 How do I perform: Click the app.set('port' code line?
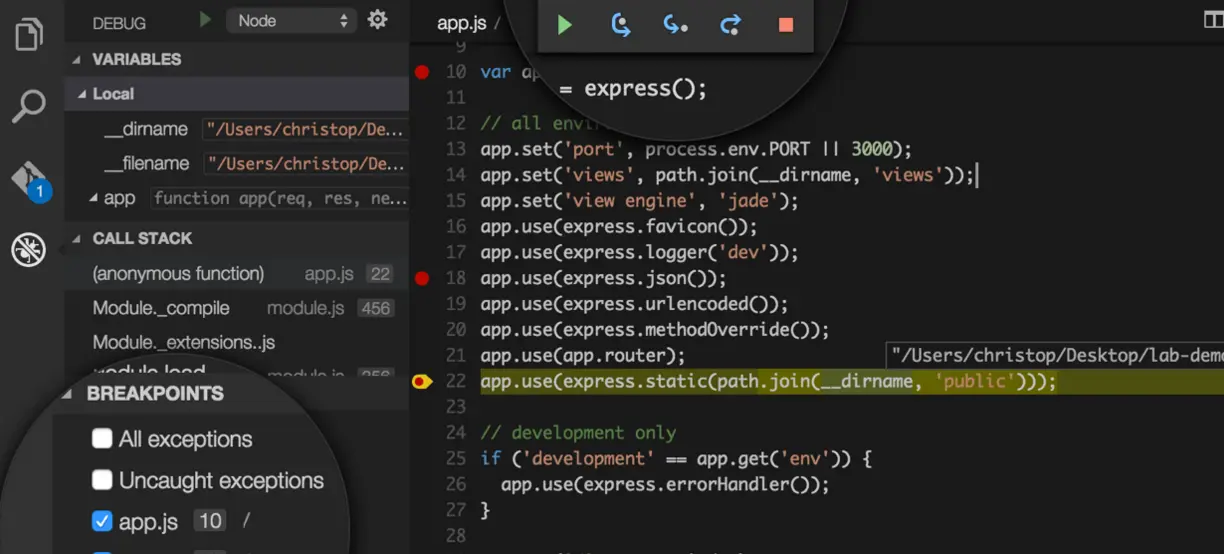(696, 149)
